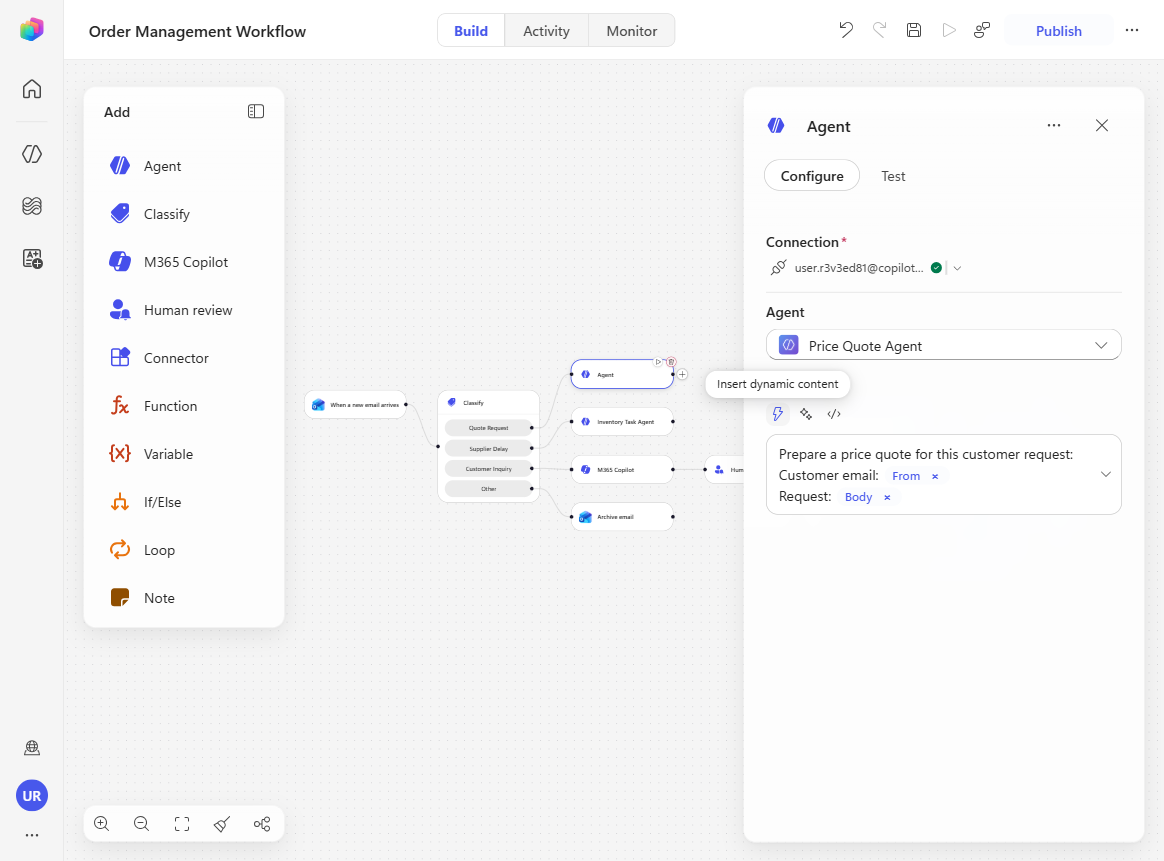Click Insert dynamic content lightning icon
The image size is (1164, 861).
(x=777, y=413)
